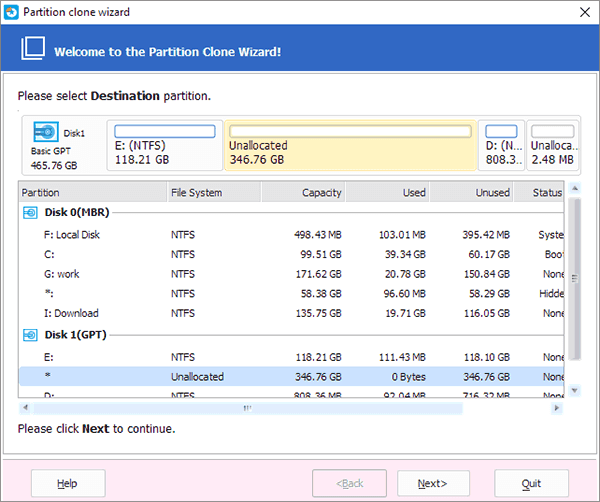This screenshot has height=502, width=600.
Task: Click the Partition clone wizard title icon
Action: (12, 12)
